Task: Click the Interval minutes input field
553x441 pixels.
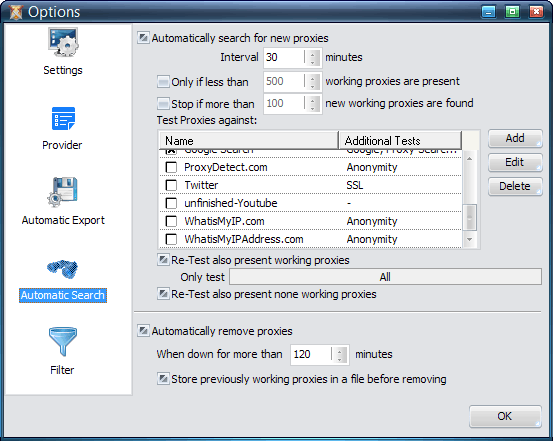Action: coord(284,58)
